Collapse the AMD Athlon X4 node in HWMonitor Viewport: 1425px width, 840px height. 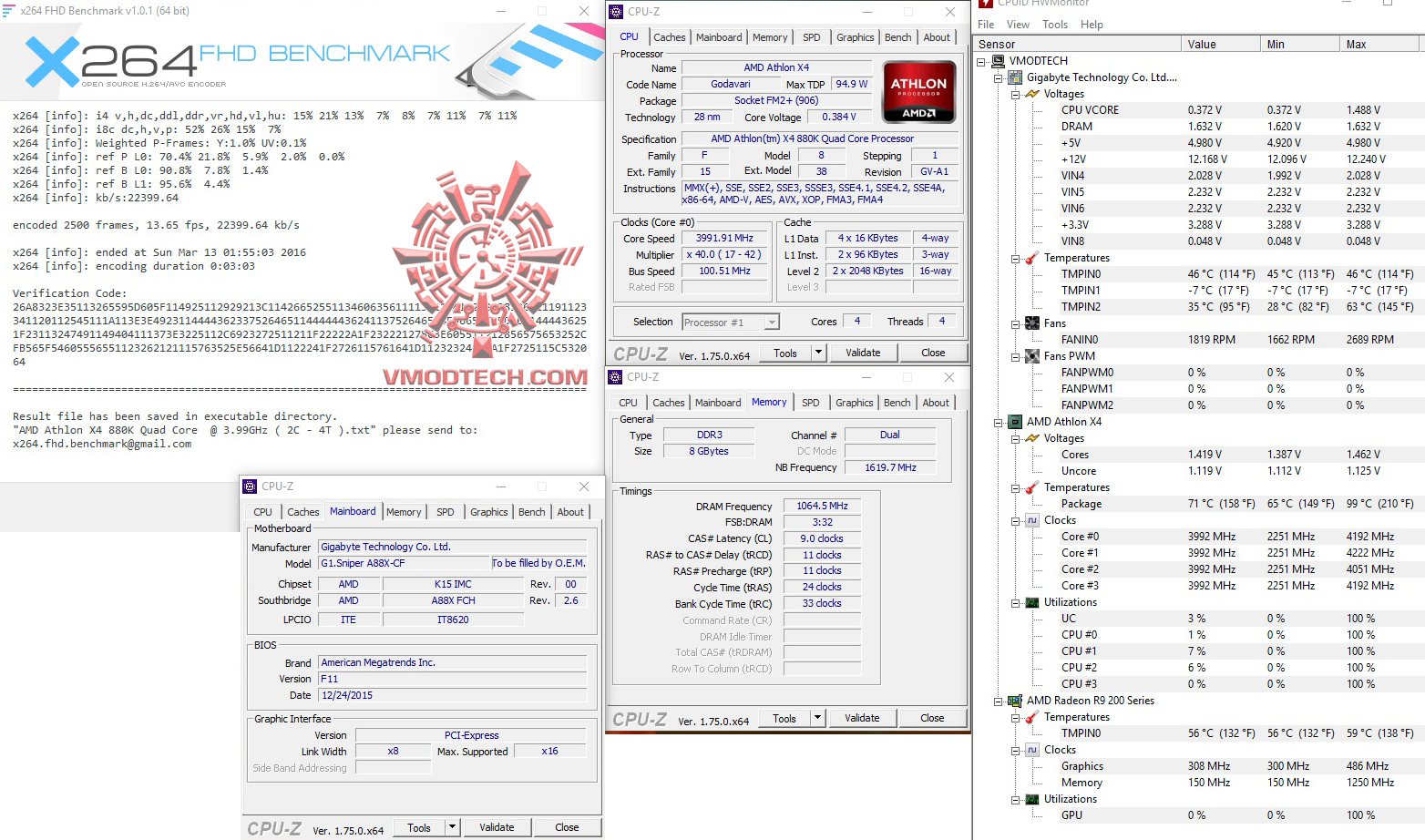click(x=999, y=422)
